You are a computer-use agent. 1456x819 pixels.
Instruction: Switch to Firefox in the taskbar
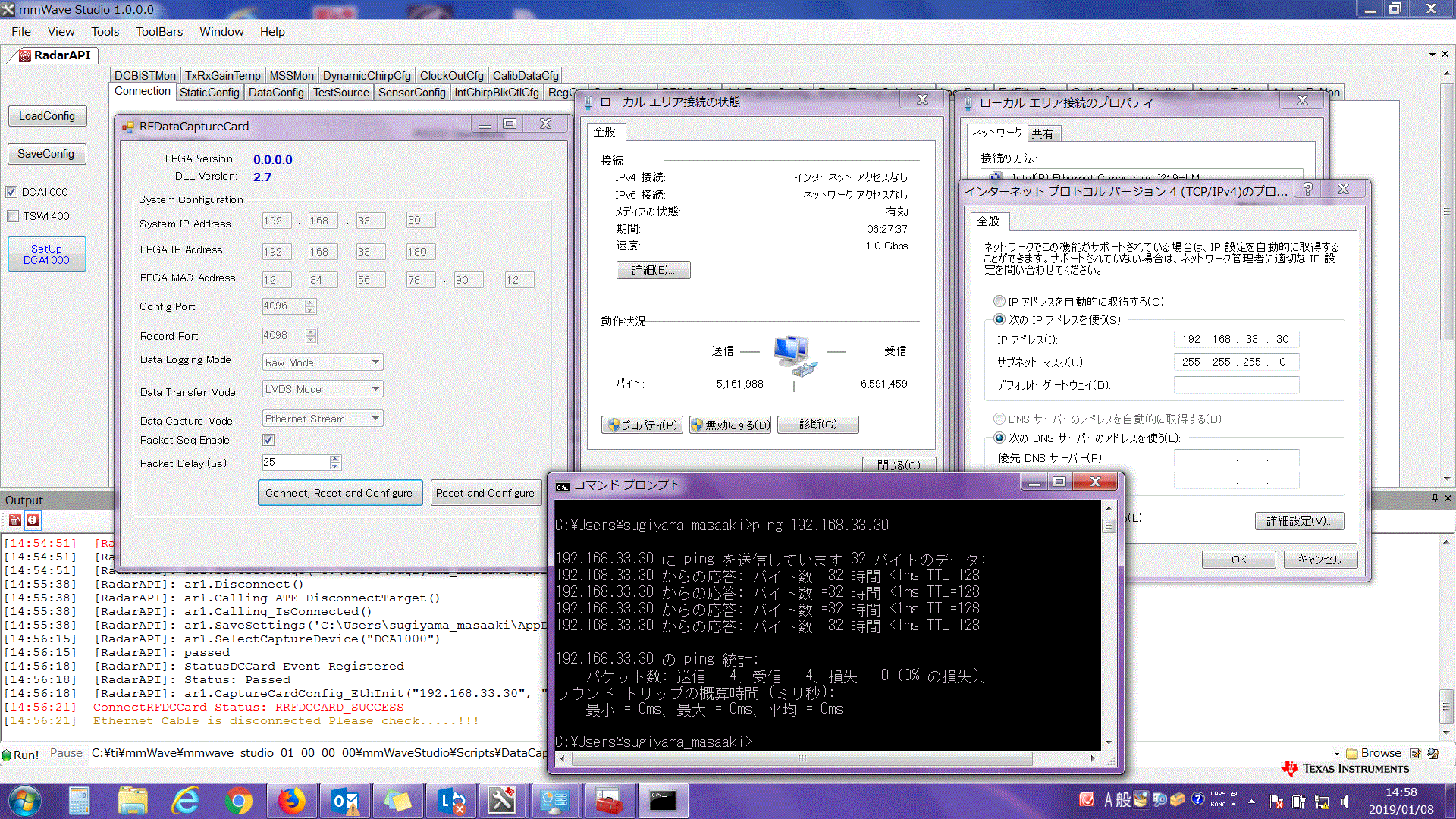tap(292, 801)
